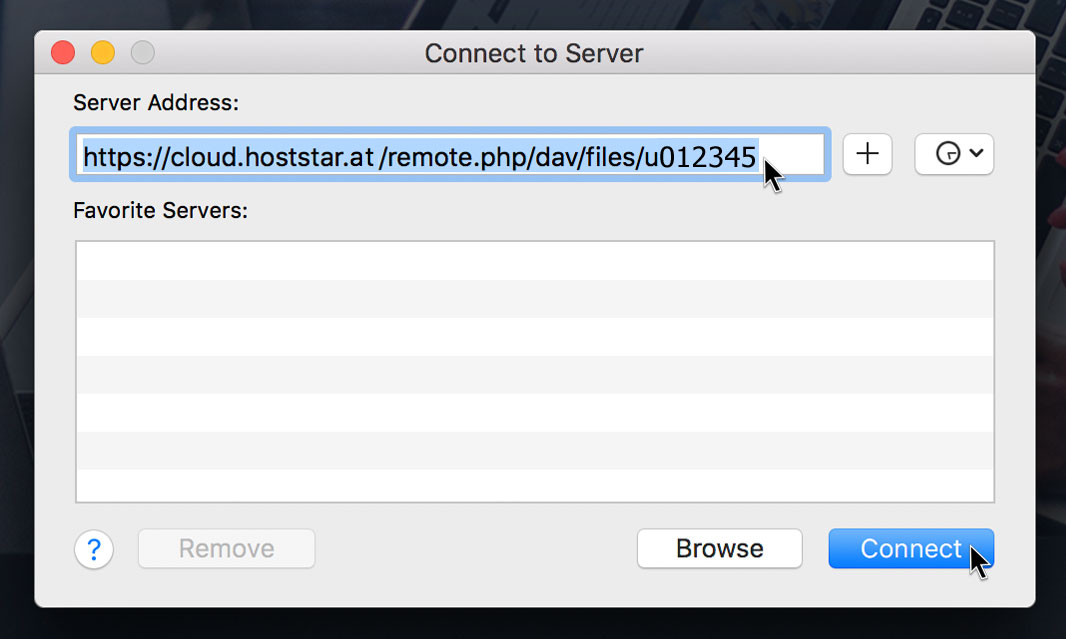Screen dimensions: 1066x639
Task: Open help with the question mark button
Action: (x=94, y=549)
